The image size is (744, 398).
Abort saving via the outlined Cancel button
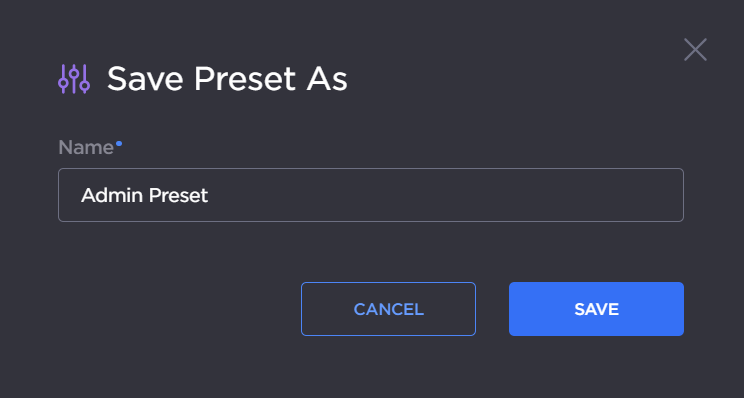[388, 309]
